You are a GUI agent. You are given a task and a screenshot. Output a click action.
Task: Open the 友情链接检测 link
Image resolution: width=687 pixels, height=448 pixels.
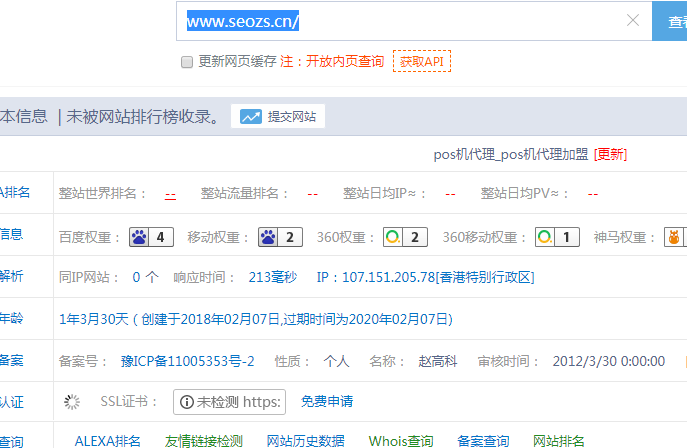point(204,441)
